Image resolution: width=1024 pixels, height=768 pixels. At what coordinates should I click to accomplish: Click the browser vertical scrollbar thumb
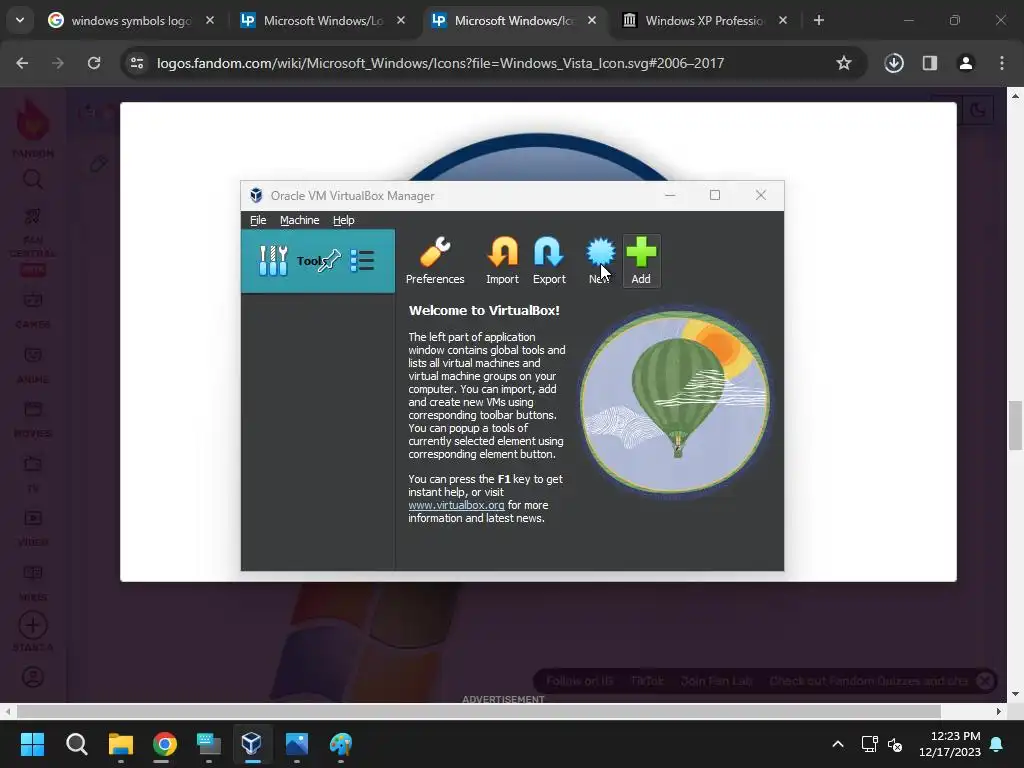[1015, 426]
